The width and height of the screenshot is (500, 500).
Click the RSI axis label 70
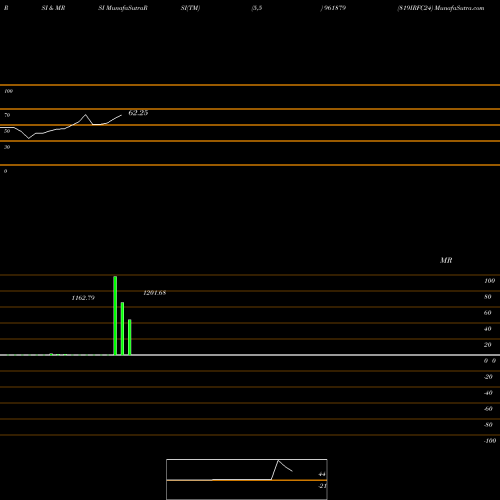click(x=7, y=115)
